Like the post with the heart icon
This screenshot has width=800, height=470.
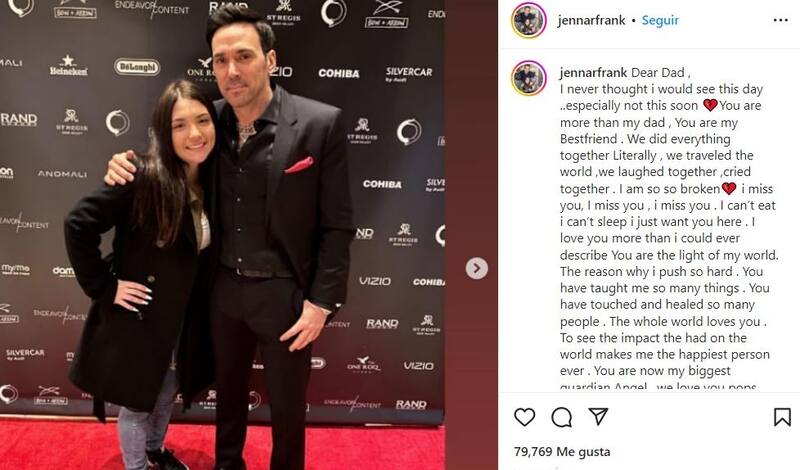pyautogui.click(x=524, y=417)
